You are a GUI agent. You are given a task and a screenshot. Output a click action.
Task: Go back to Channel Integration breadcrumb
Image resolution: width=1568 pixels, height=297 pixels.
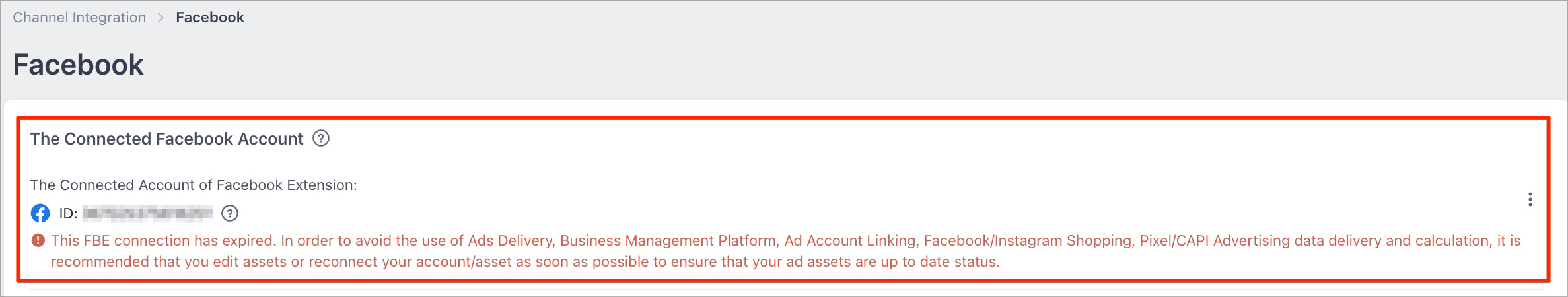click(79, 18)
